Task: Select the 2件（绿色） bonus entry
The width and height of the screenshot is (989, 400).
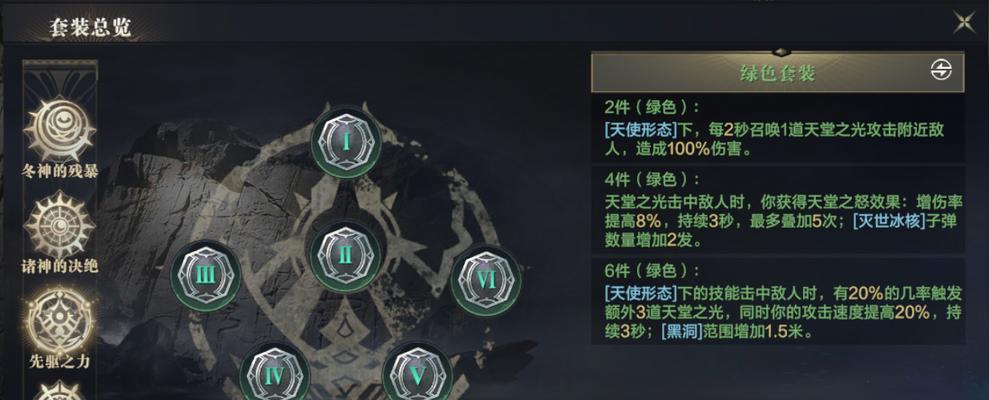Action: pos(777,129)
